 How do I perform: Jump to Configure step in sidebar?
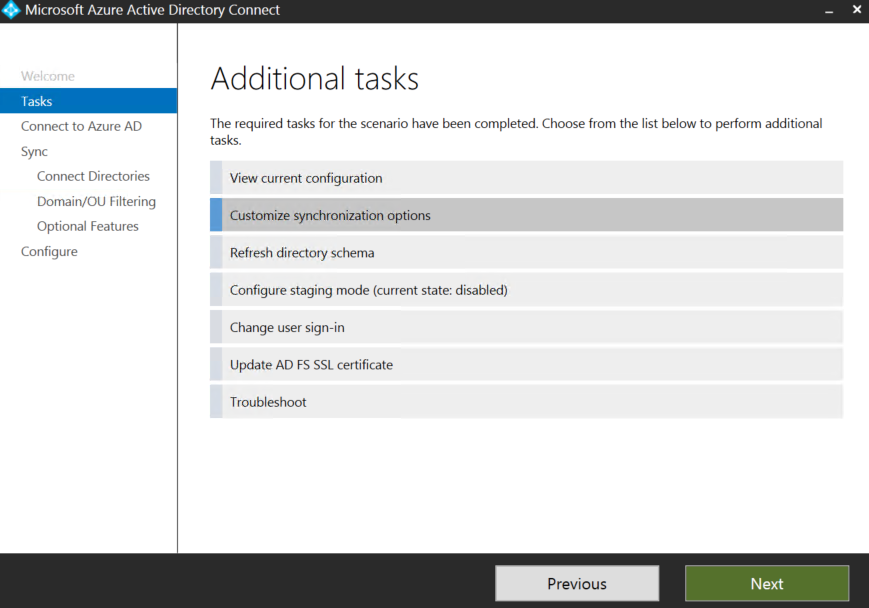[49, 252]
